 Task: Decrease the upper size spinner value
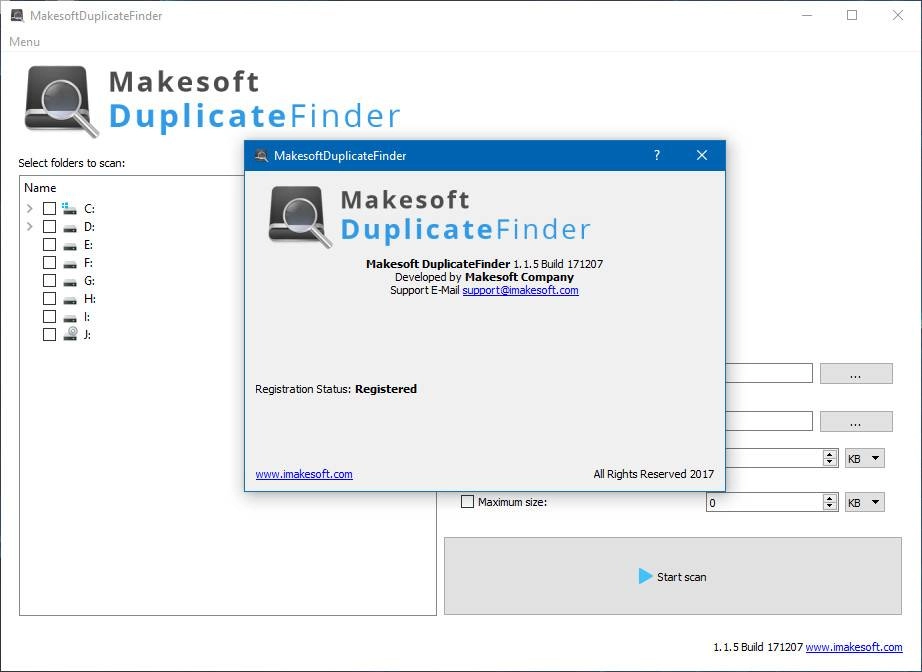point(830,462)
